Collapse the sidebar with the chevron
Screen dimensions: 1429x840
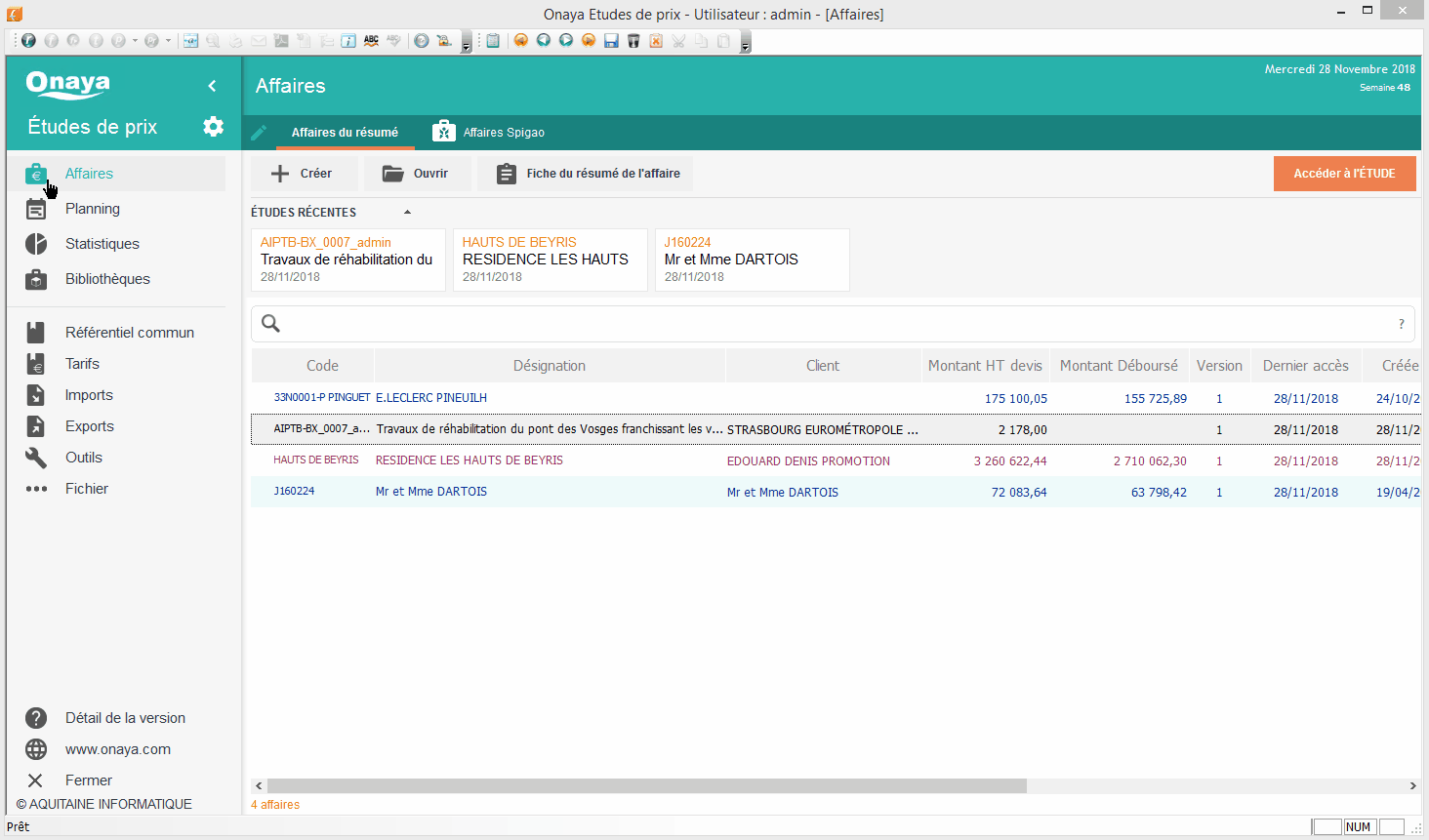click(x=212, y=86)
